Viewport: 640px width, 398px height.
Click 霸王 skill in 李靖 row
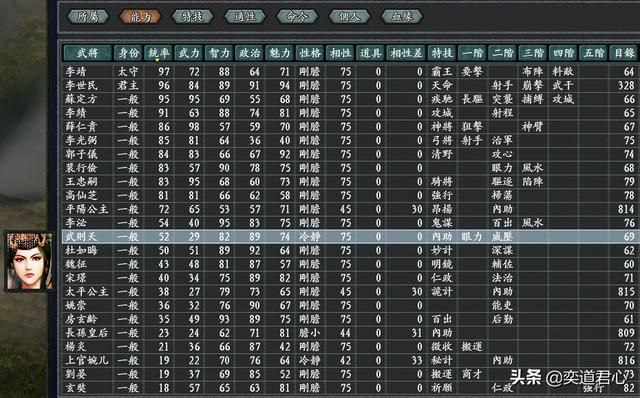[442, 72]
